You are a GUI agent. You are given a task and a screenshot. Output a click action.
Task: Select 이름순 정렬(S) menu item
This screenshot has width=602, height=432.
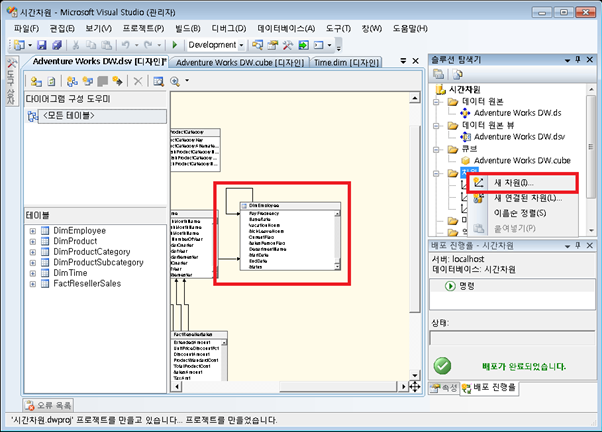tap(523, 213)
